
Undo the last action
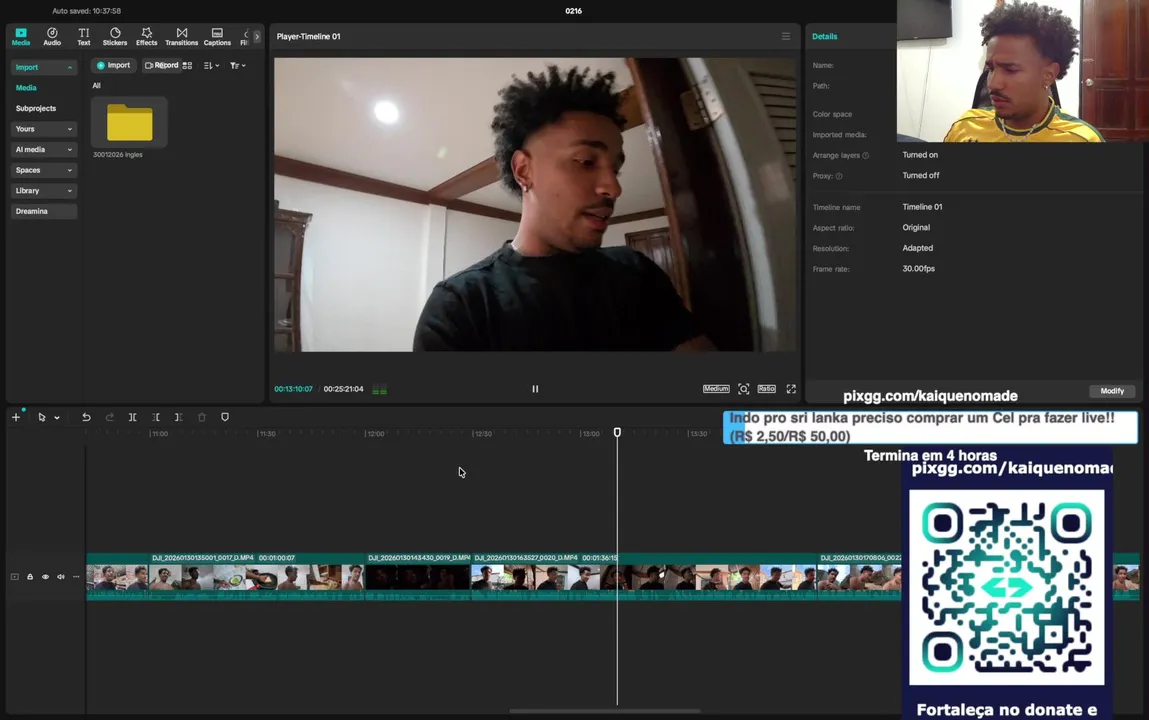click(x=86, y=417)
